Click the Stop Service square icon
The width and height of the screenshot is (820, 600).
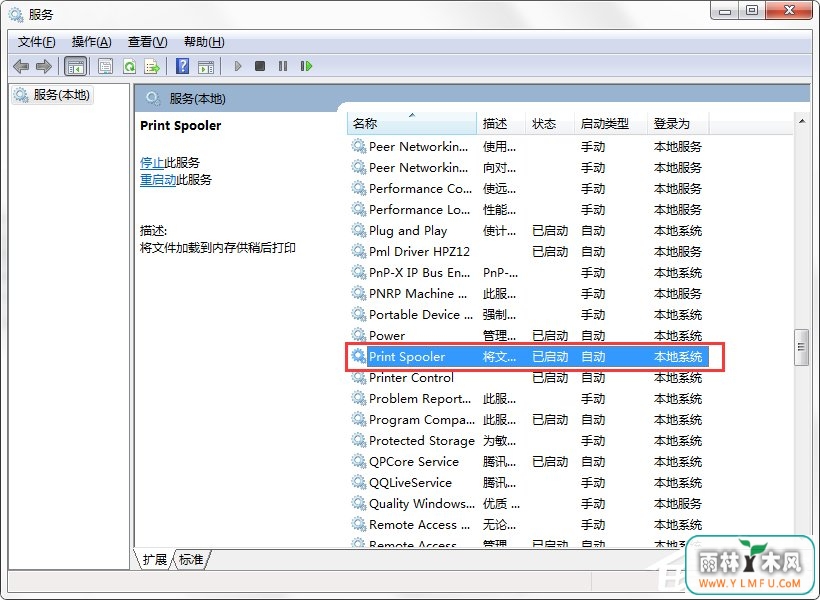260,66
